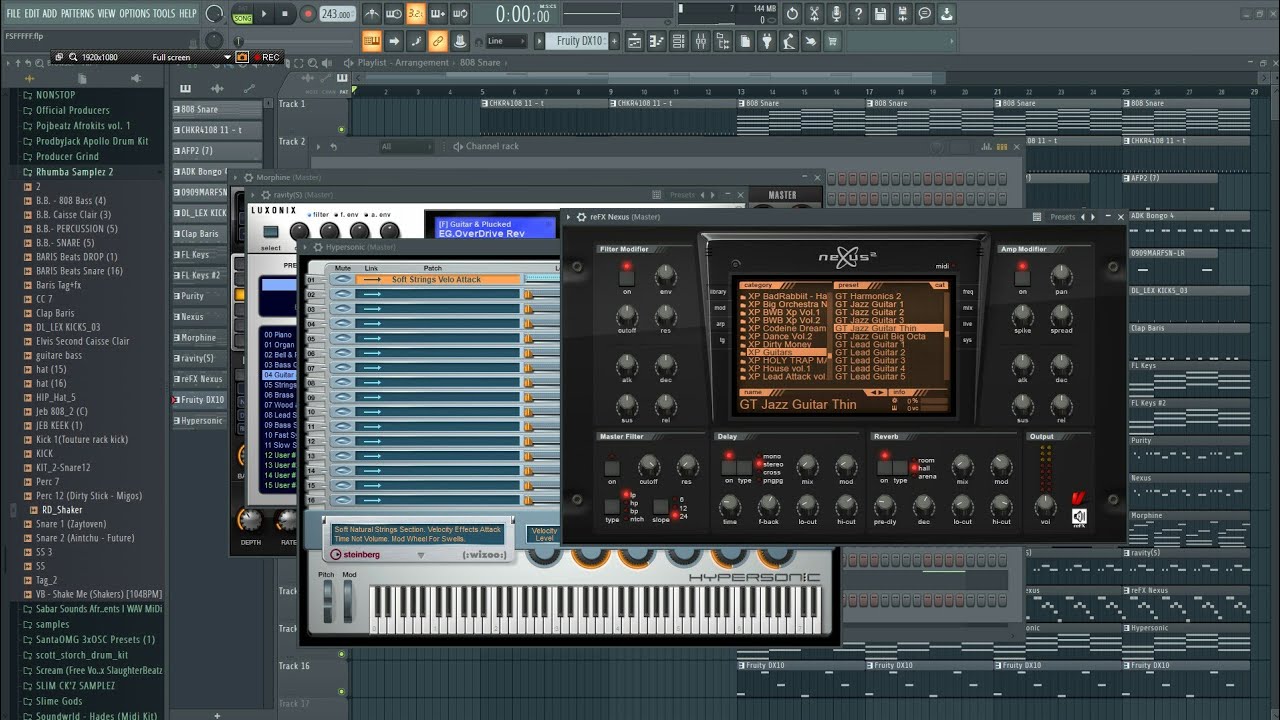This screenshot has height=720, width=1280.
Task: Open the ravity(S) window menu arrow
Action: pos(253,195)
